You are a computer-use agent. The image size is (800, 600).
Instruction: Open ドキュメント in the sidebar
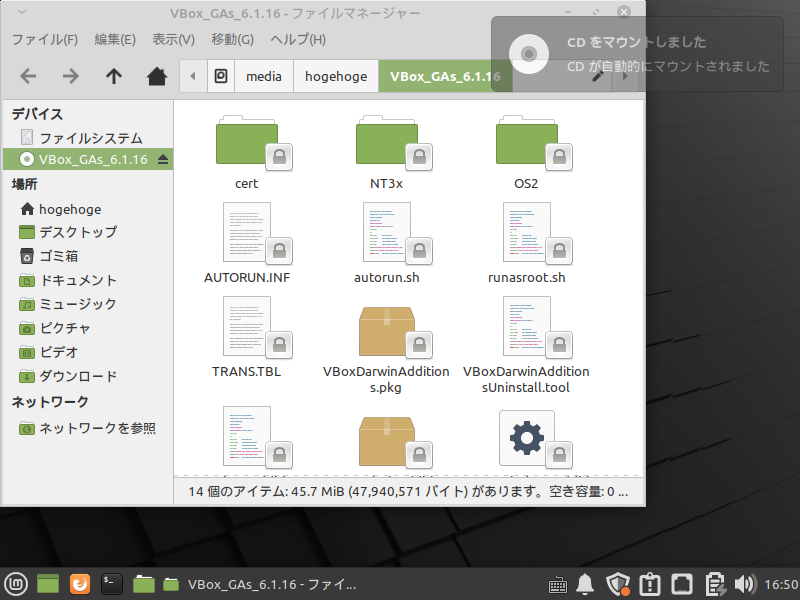click(x=88, y=280)
